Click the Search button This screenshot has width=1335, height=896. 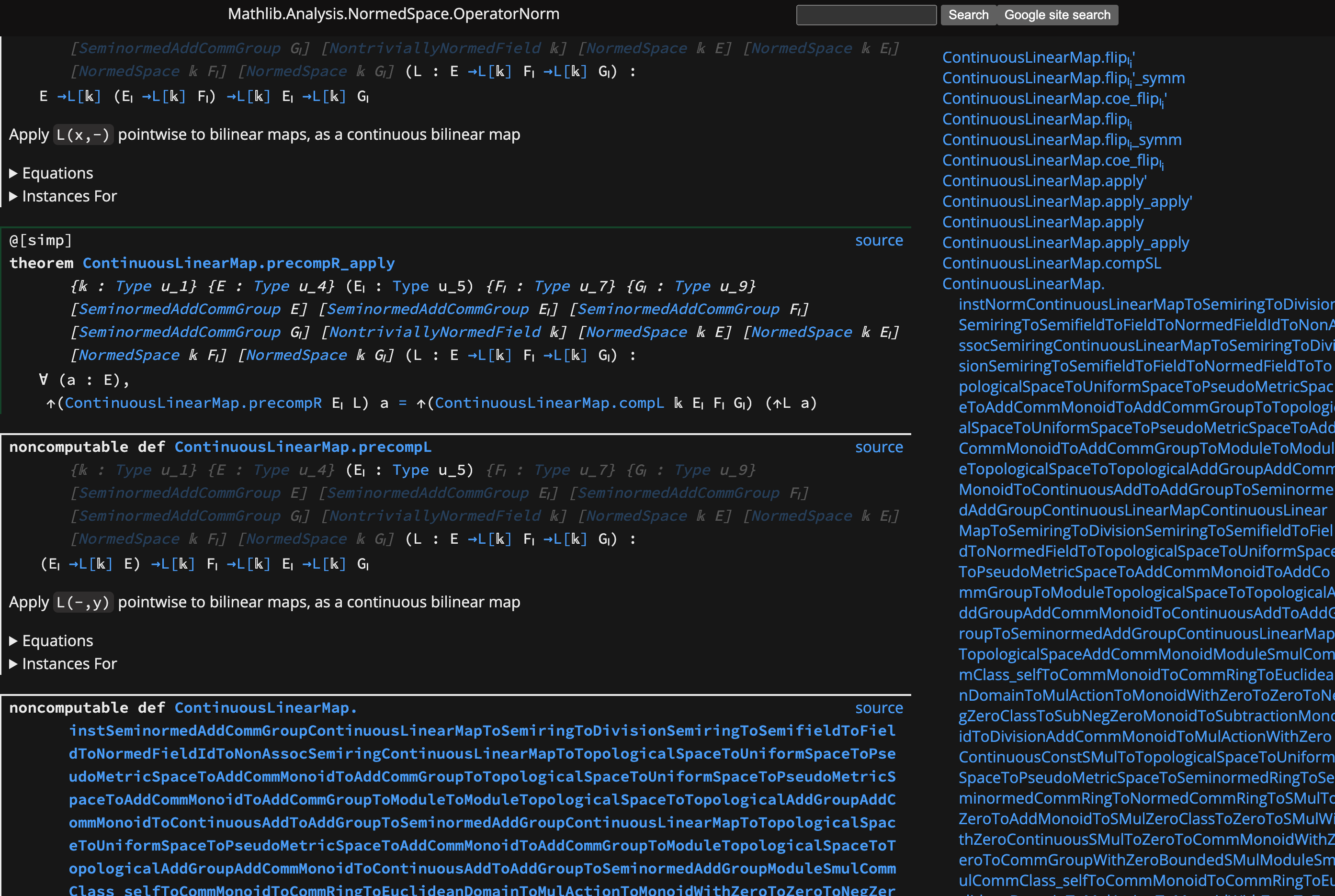tap(968, 15)
